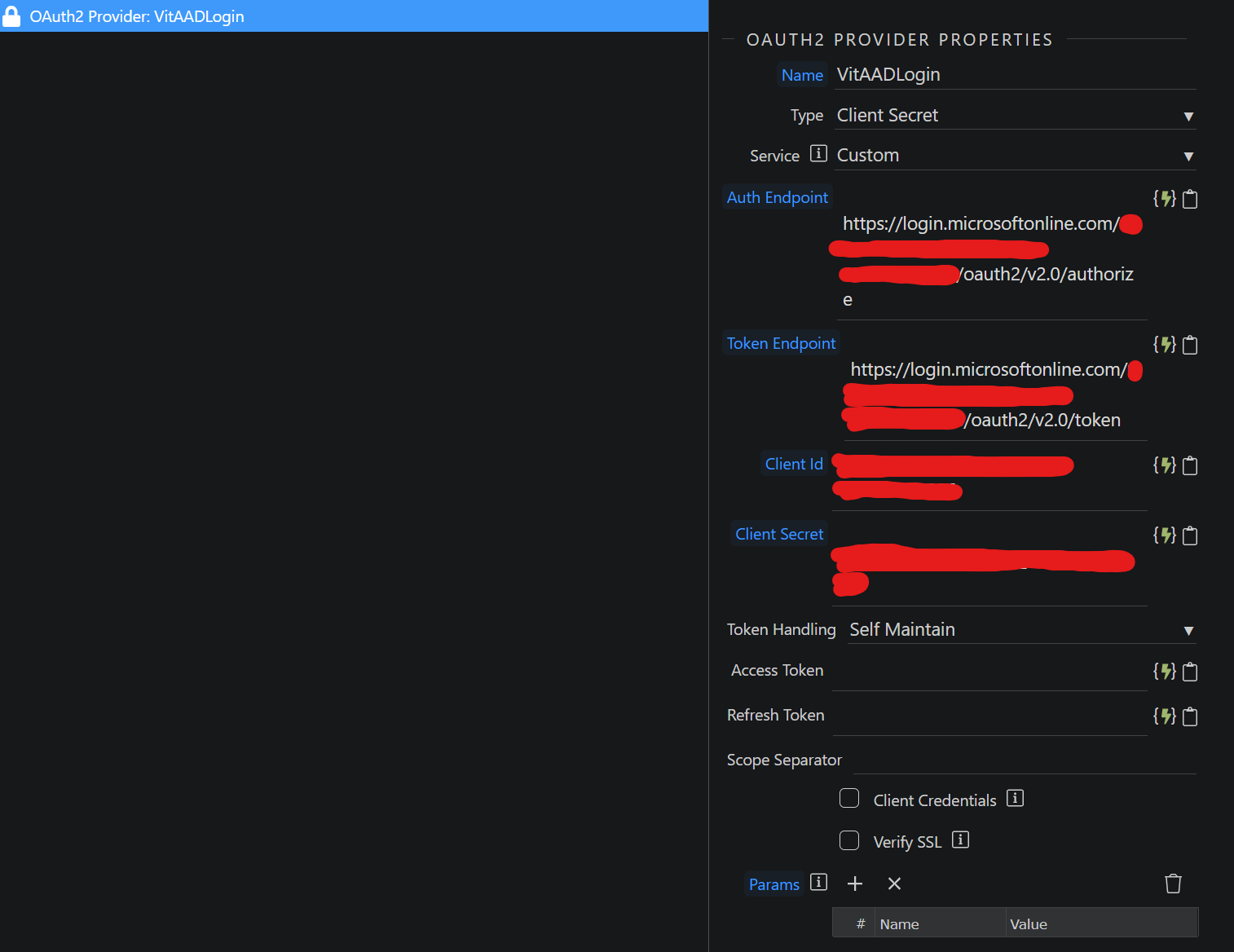
Task: Delete params using the trash can icon
Action: [1173, 884]
